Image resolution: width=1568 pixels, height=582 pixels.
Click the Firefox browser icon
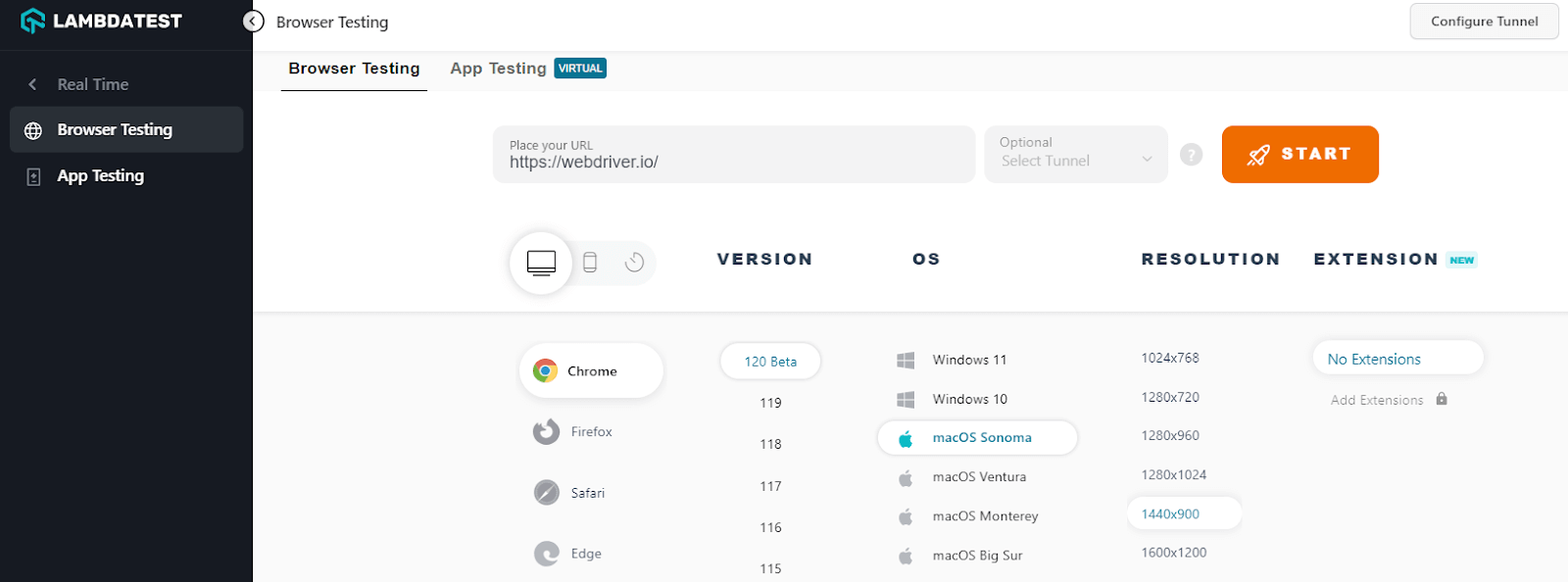(x=546, y=431)
